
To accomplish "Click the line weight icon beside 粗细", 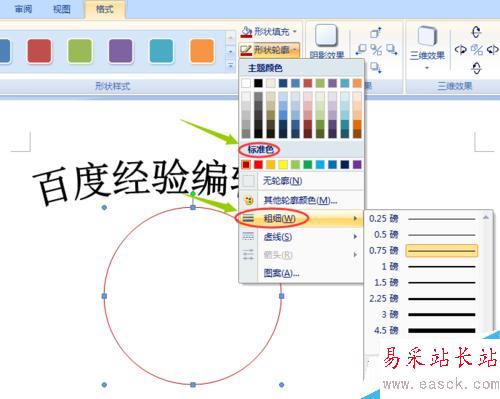I will click(248, 219).
